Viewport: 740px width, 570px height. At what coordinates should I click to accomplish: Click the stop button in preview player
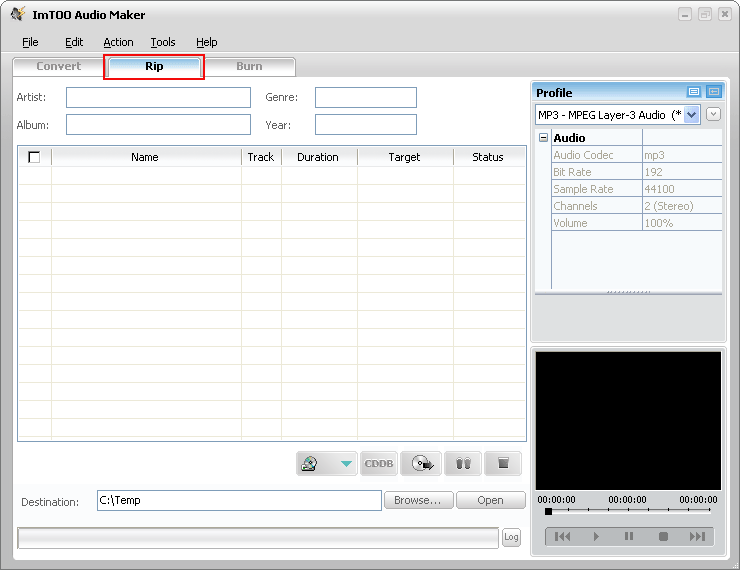click(663, 536)
